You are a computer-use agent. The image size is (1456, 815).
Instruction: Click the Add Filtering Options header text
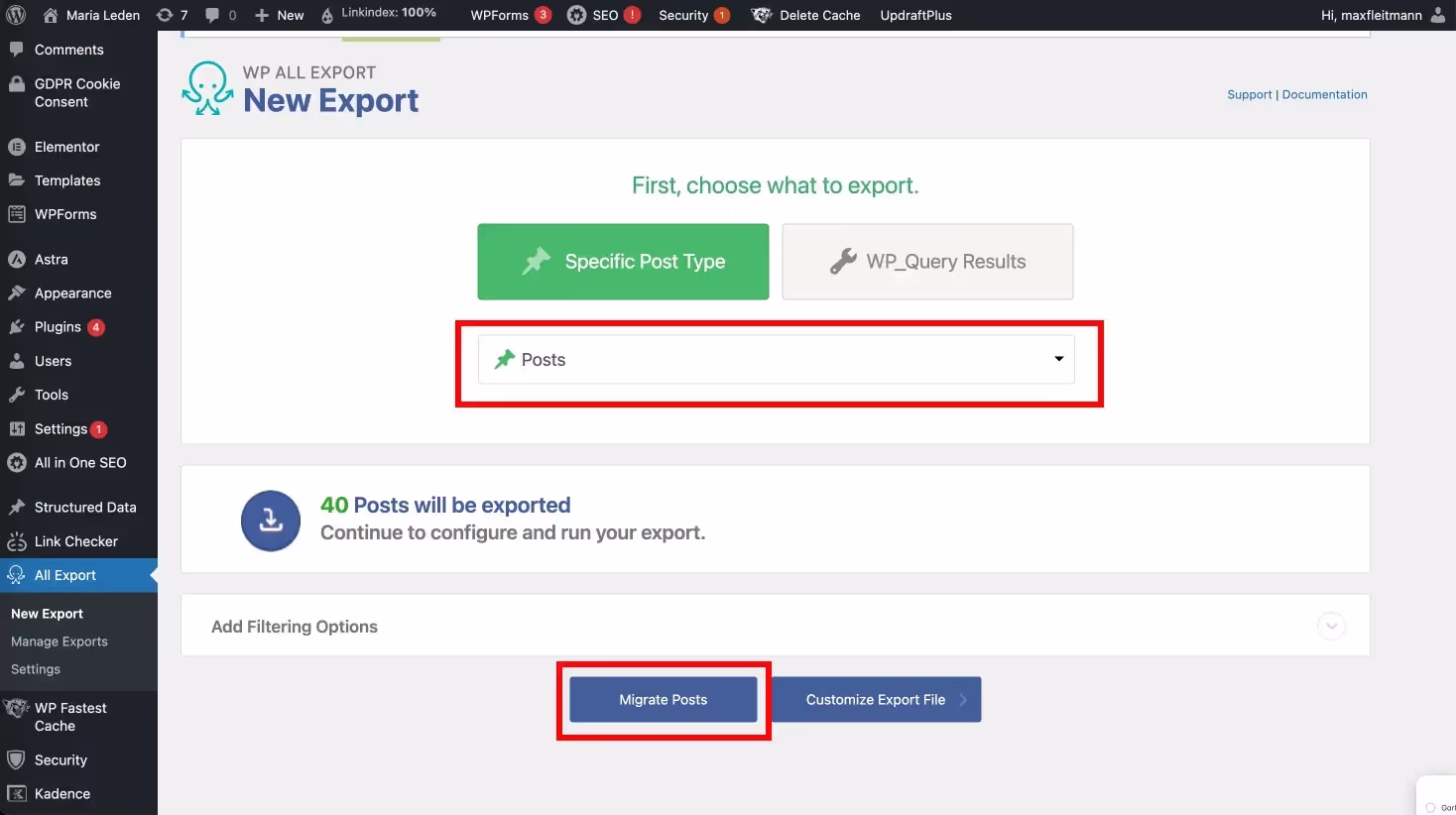tap(295, 627)
